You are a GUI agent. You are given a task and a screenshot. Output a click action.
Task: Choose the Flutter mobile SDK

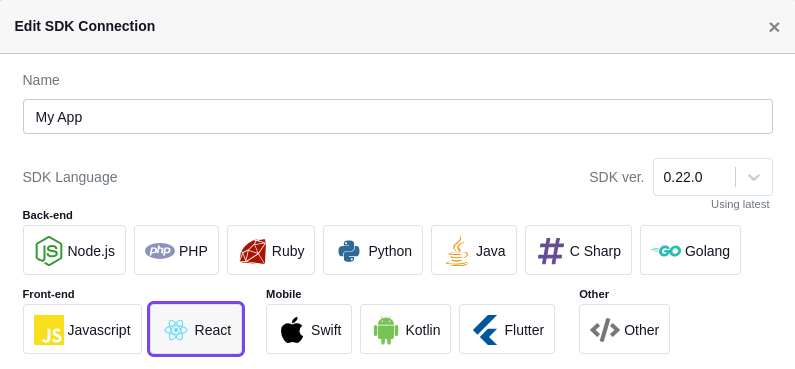click(x=507, y=329)
